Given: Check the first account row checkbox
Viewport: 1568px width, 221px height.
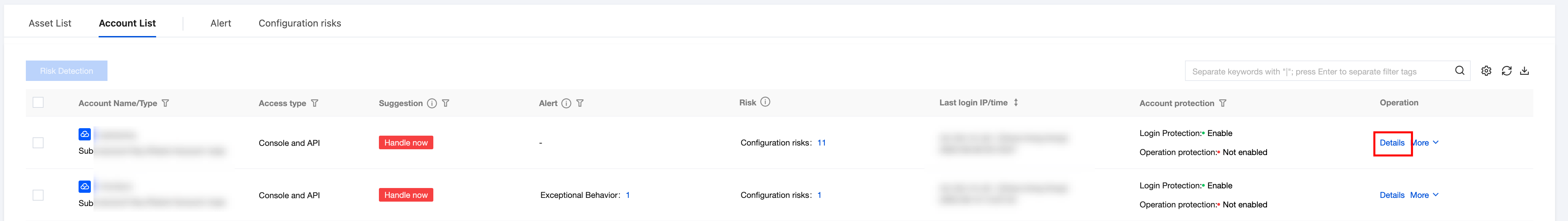Looking at the screenshot, I should pyautogui.click(x=38, y=142).
